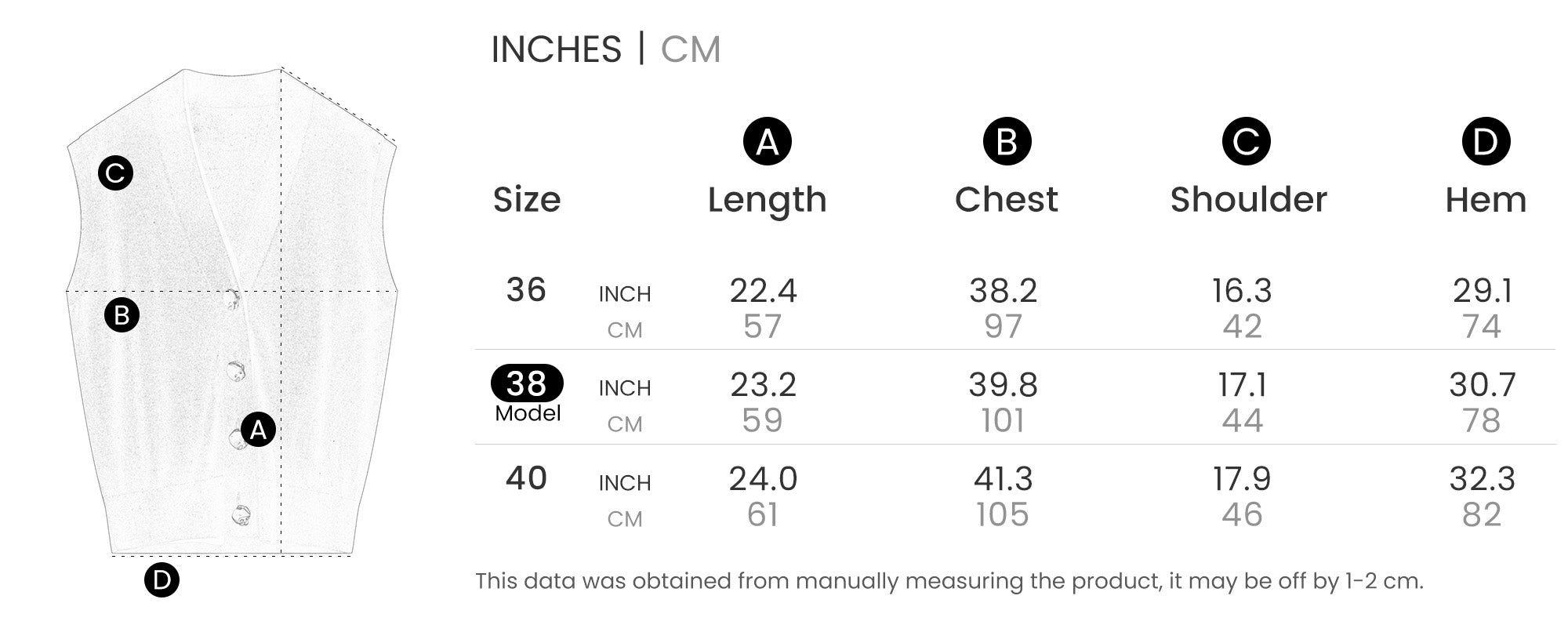
Task: Click the A circle above the Length column
Action: pos(767,142)
